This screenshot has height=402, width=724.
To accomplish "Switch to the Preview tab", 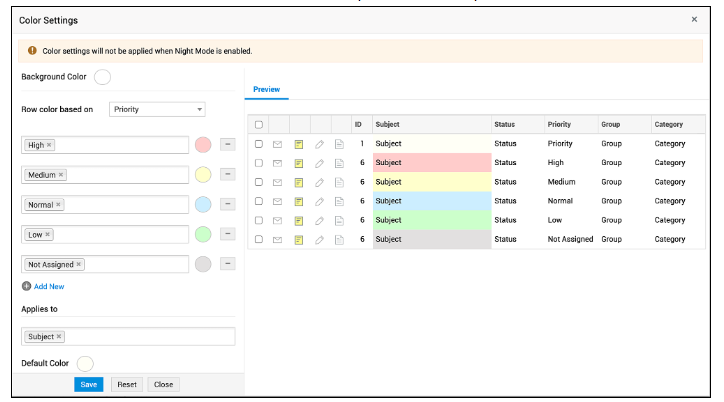I will 266,90.
